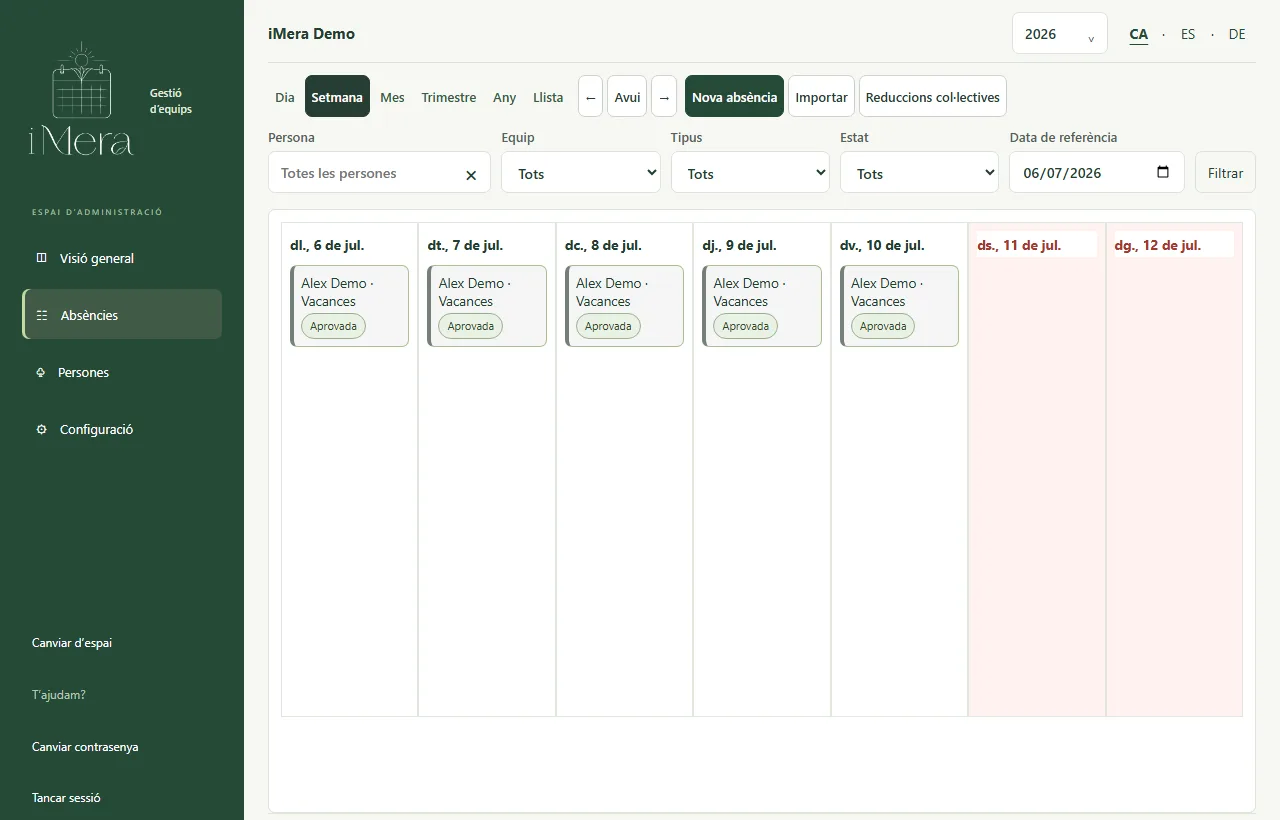Open the Tipus dropdown
Screen dimensions: 1280x820
pos(750,172)
